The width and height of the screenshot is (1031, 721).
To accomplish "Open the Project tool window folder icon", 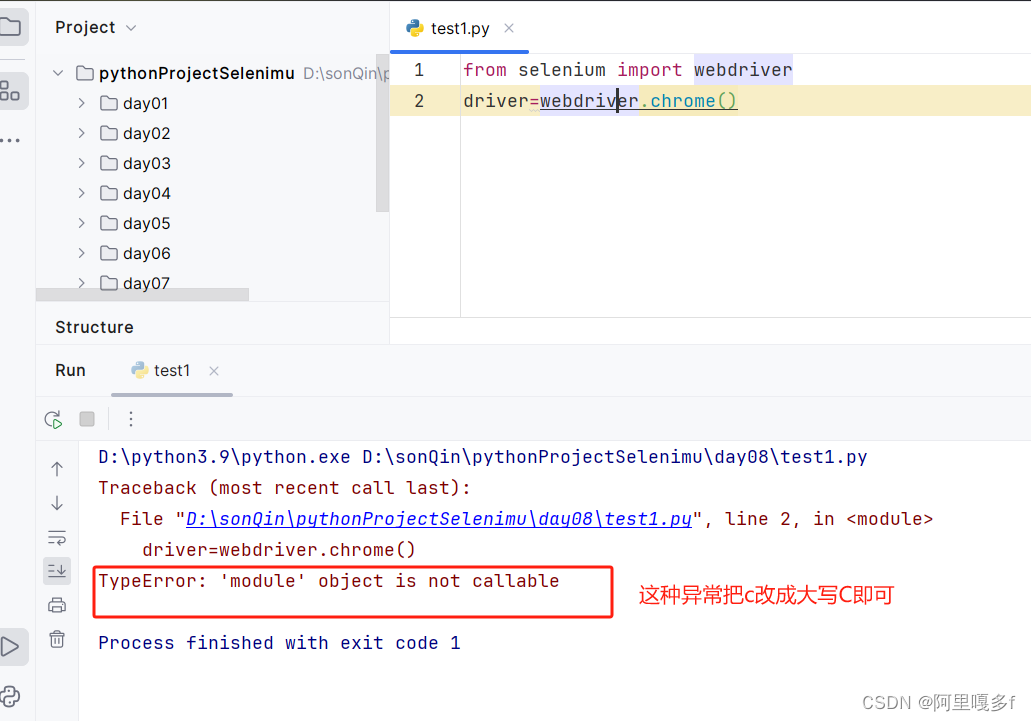I will [10, 27].
